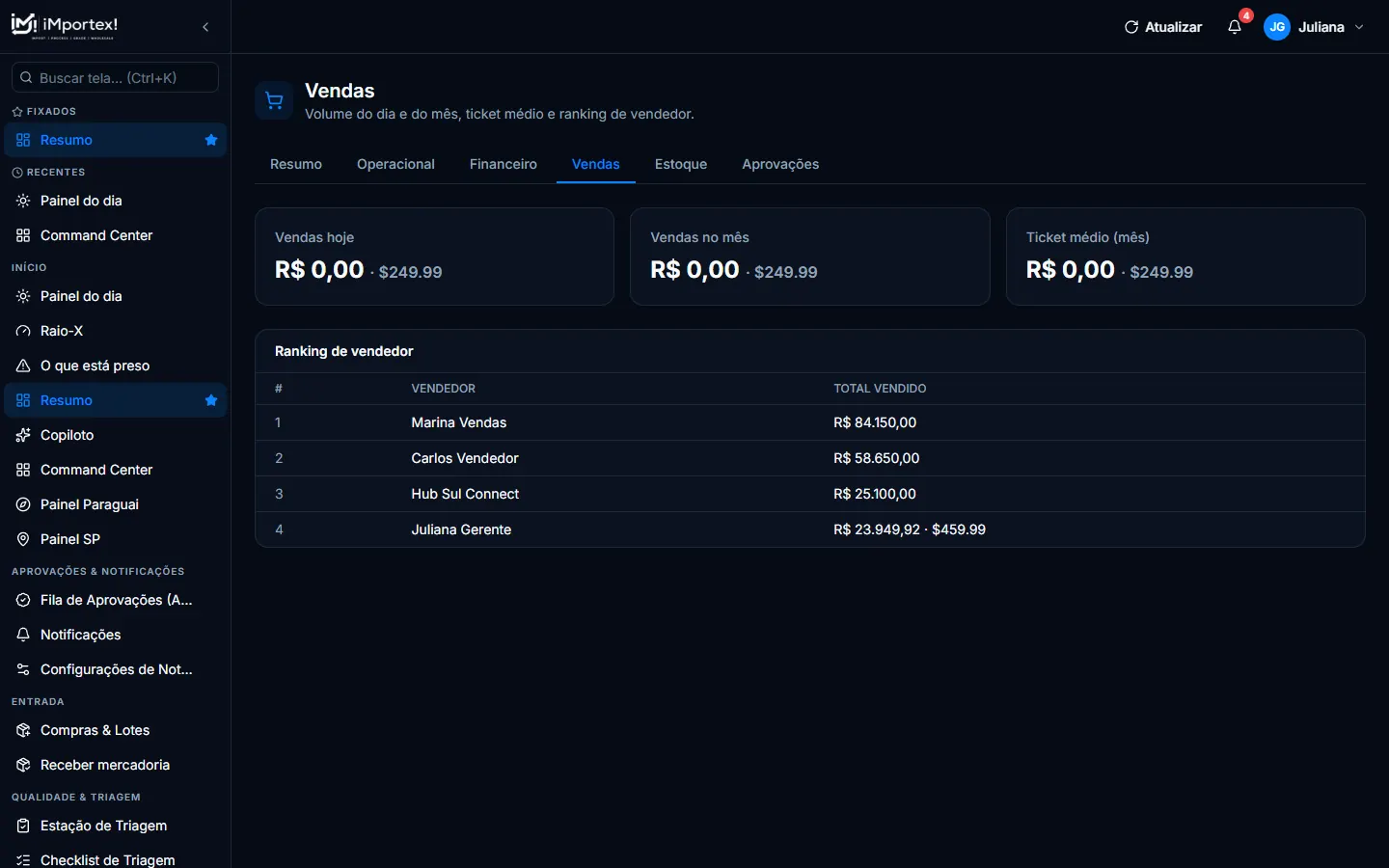Viewport: 1389px width, 868px height.
Task: Open Painel SP map pin icon
Action: click(23, 539)
